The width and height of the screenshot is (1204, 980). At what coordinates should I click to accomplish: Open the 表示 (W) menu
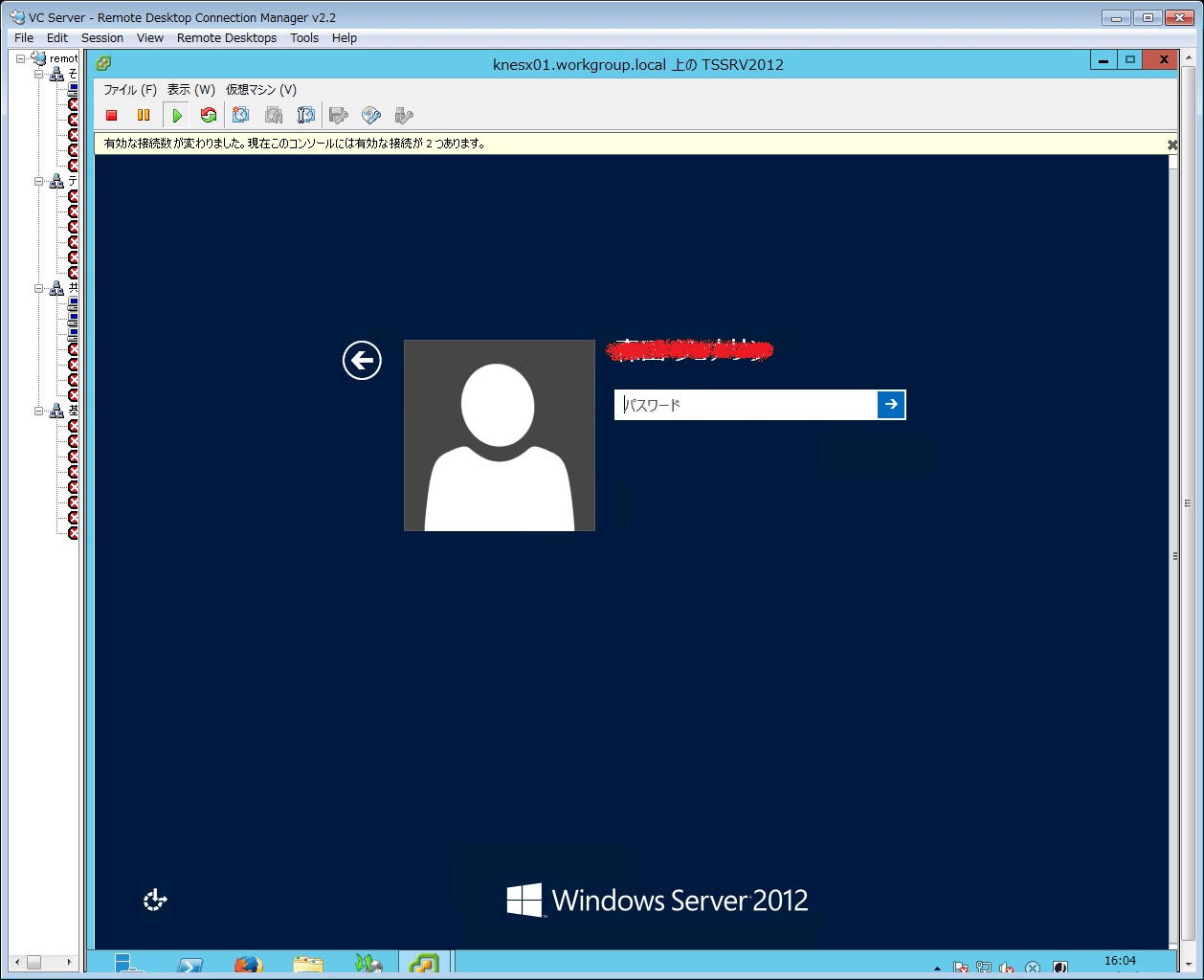tap(191, 90)
